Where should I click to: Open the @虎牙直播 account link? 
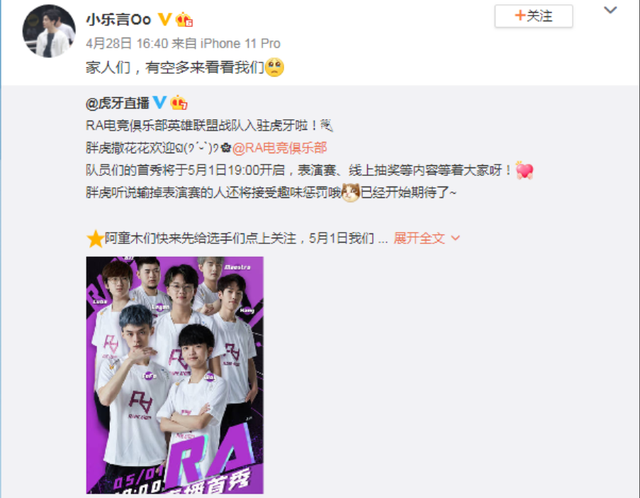coord(118,103)
